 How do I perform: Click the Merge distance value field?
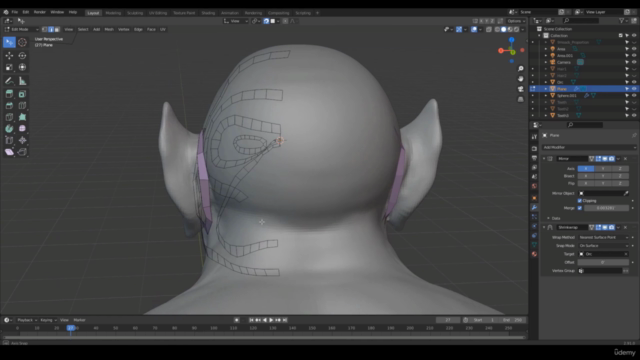point(606,208)
